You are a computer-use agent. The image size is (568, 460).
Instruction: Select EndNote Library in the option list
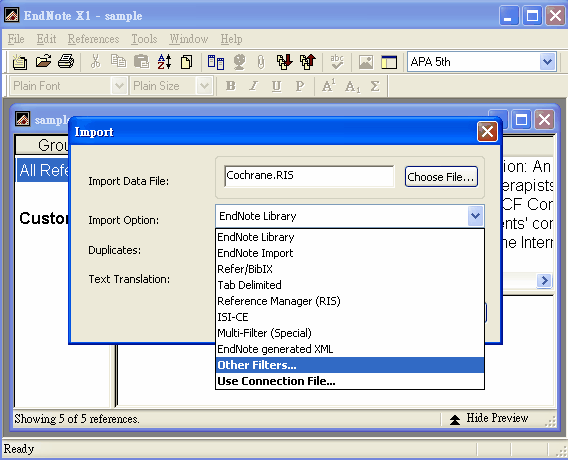point(350,237)
